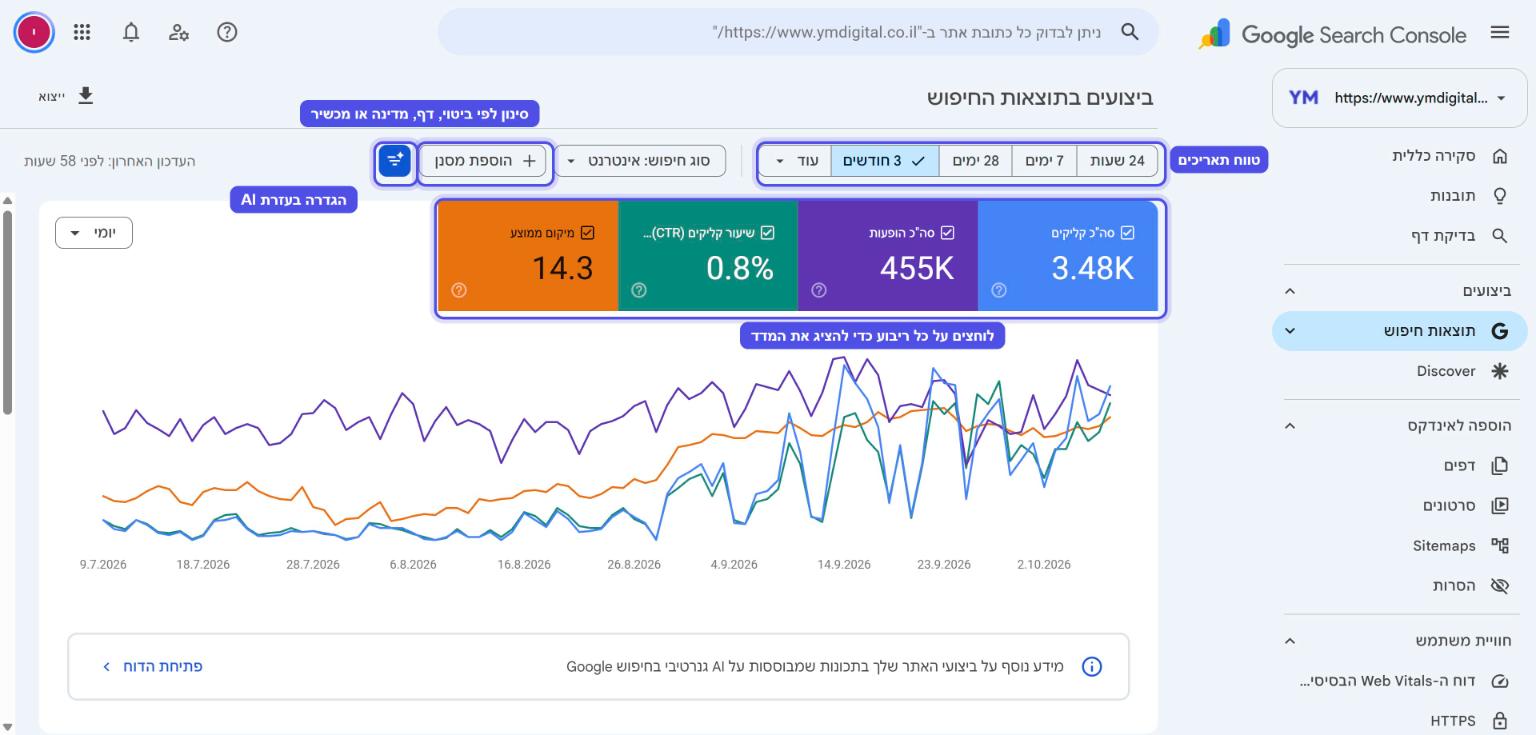Screen dimensions: 1536x735
Task: Select the 28 ימים date range
Action: click(975, 160)
